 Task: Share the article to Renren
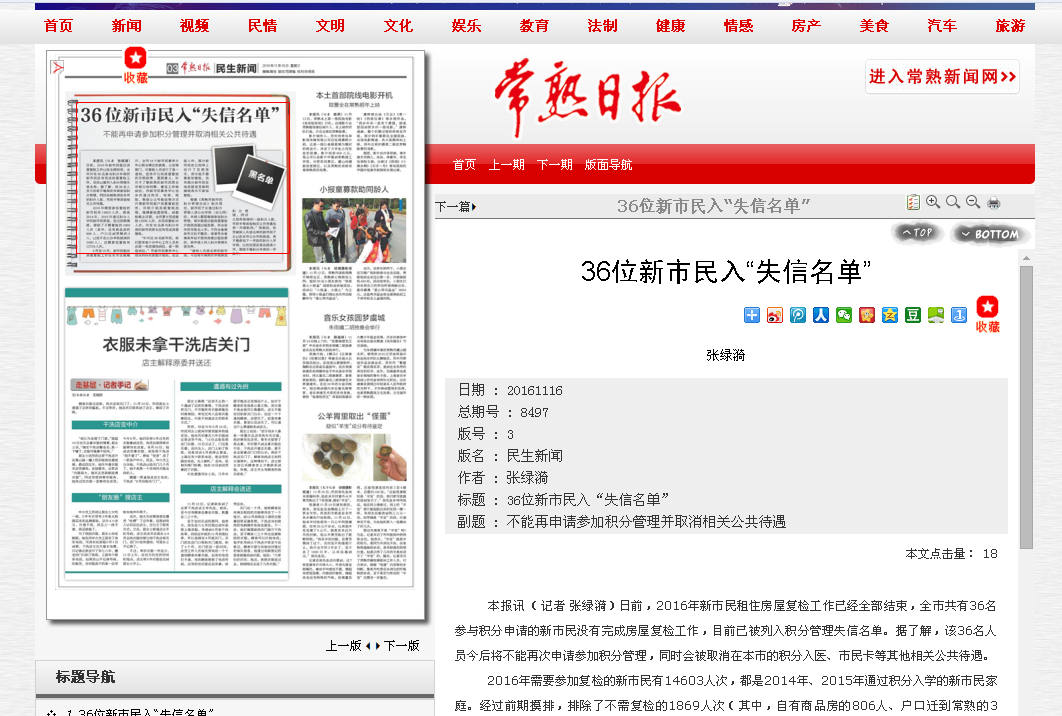pos(821,315)
